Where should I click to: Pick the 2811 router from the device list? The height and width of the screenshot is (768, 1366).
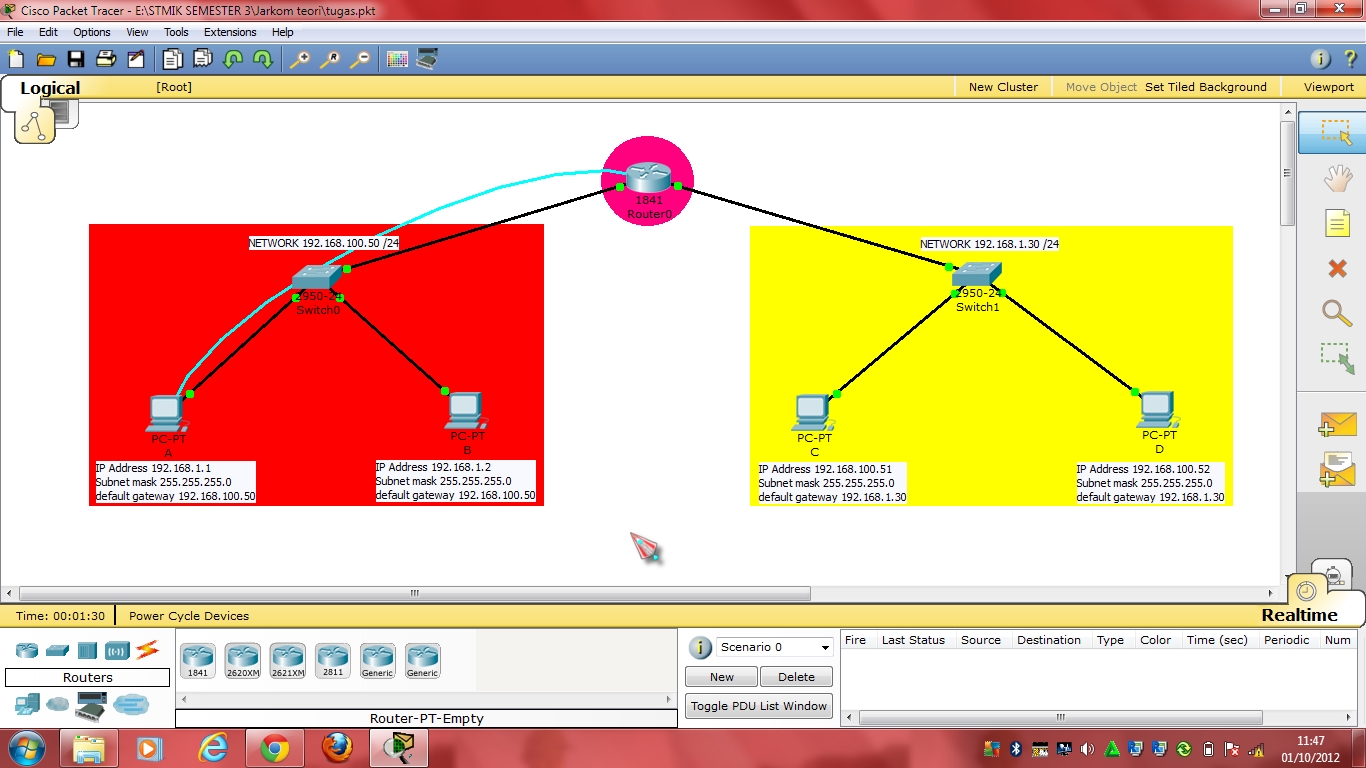pyautogui.click(x=333, y=661)
